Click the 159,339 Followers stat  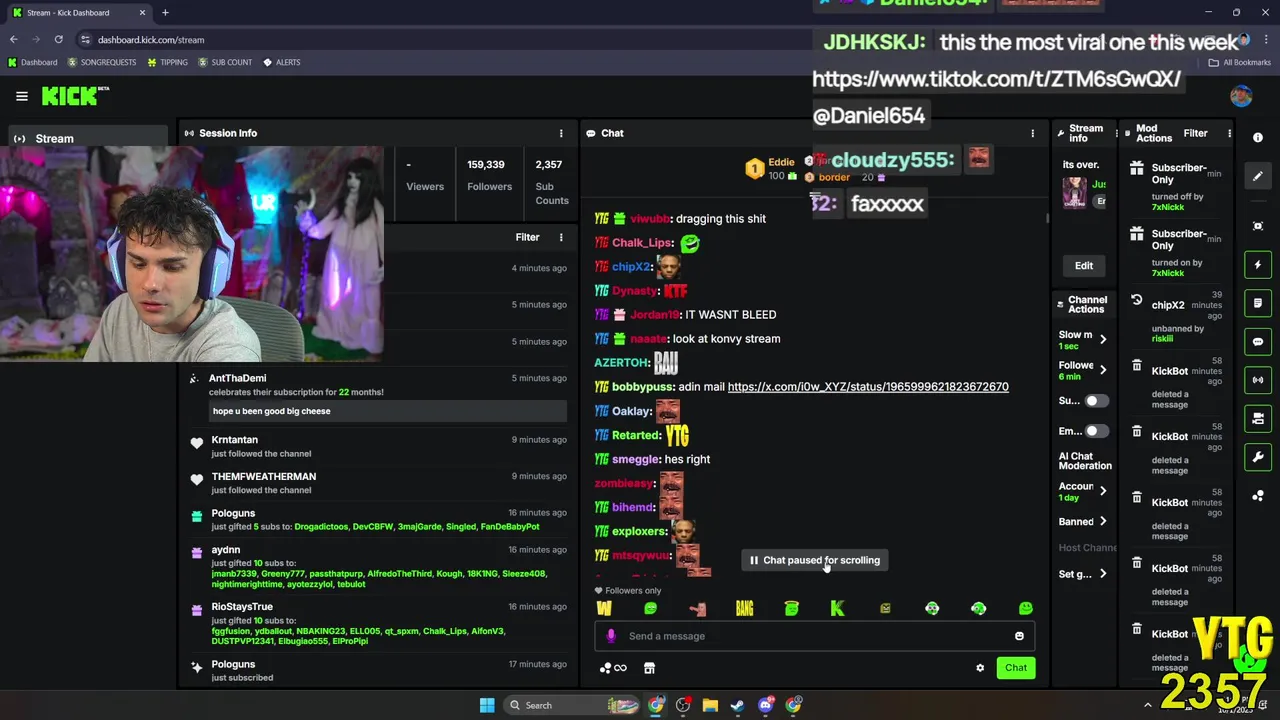[489, 175]
